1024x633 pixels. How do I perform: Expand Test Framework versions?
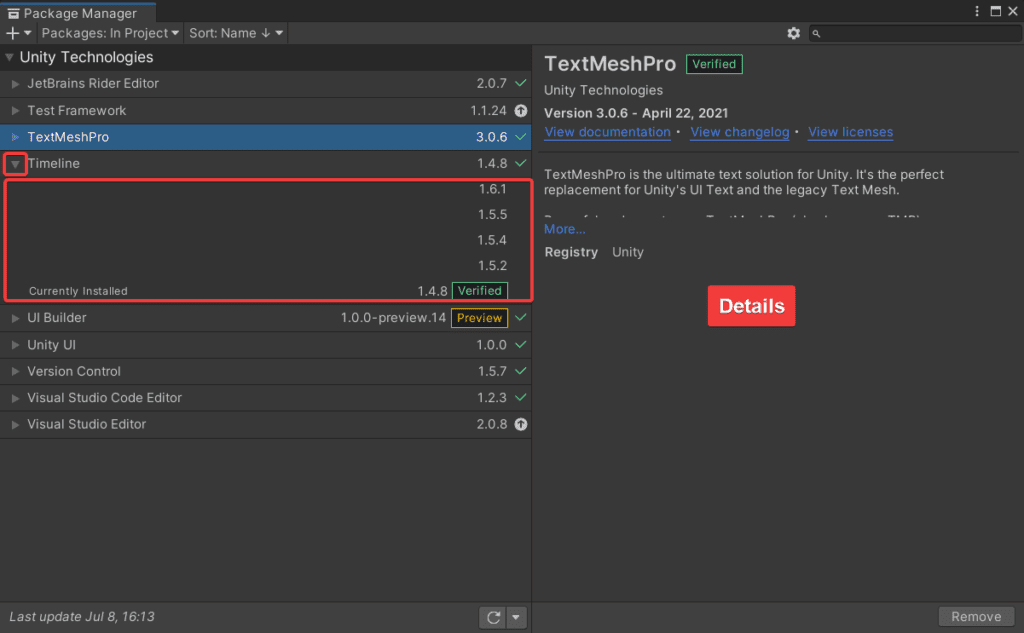(15, 110)
